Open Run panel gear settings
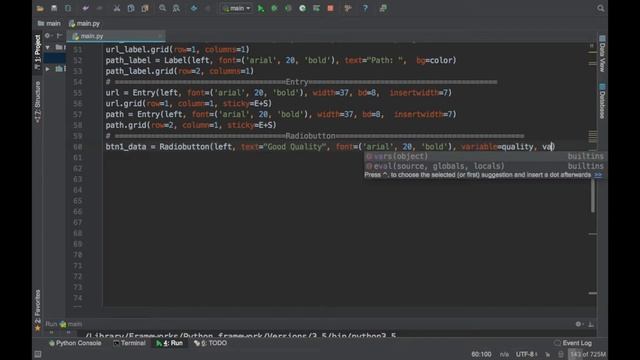This screenshot has height=360, width=640. [x=578, y=324]
